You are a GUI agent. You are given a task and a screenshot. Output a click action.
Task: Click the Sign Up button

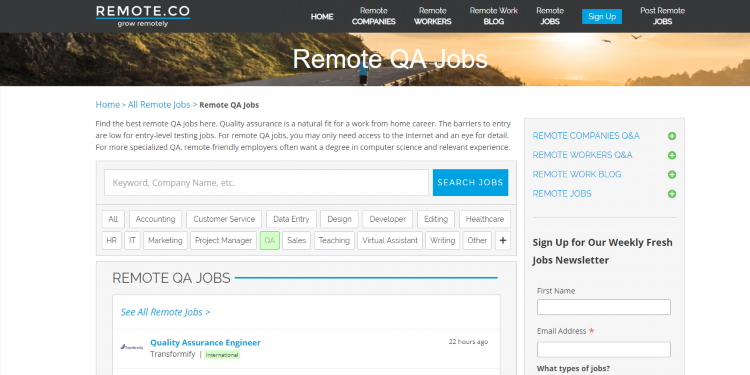[x=602, y=16]
